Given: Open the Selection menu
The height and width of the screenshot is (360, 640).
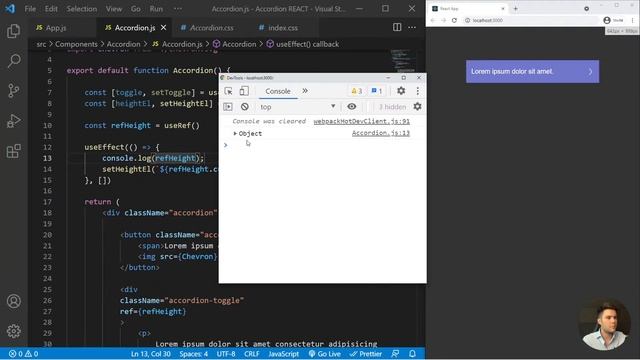Looking at the screenshot, I should [x=82, y=9].
